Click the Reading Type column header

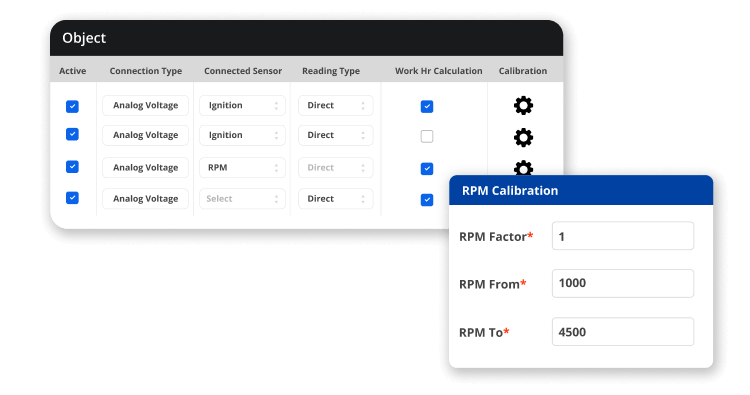[x=331, y=71]
